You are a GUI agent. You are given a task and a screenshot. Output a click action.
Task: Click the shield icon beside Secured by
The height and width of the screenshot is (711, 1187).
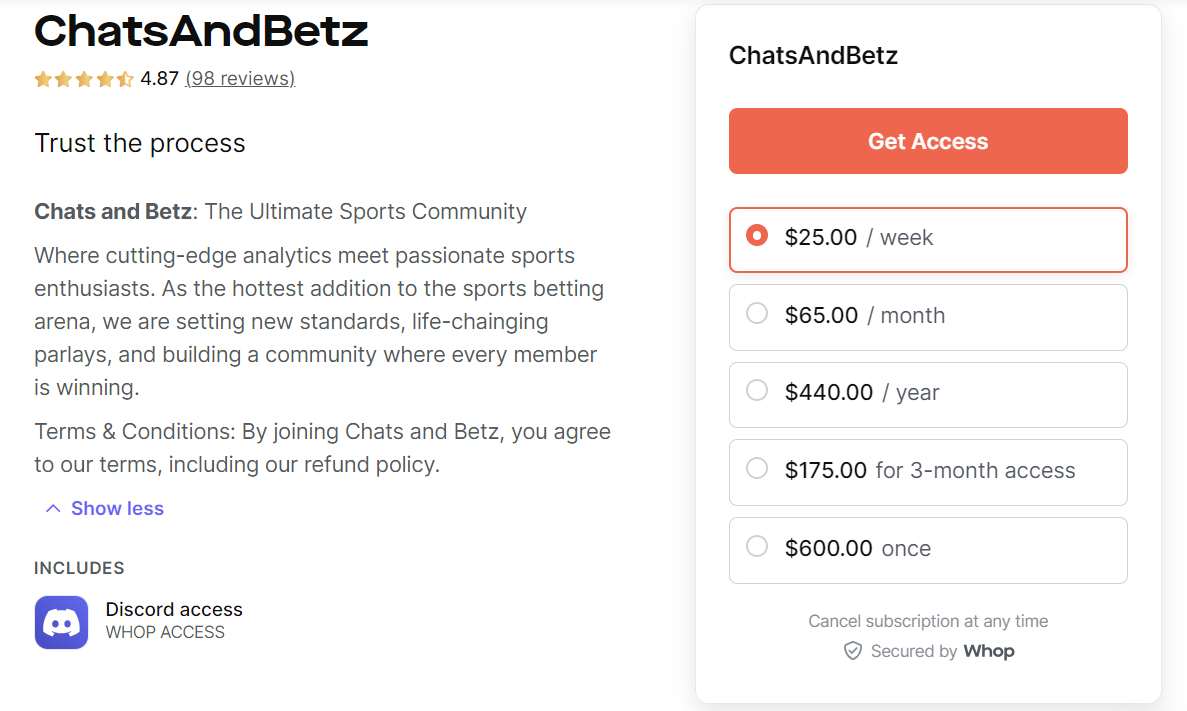[853, 651]
